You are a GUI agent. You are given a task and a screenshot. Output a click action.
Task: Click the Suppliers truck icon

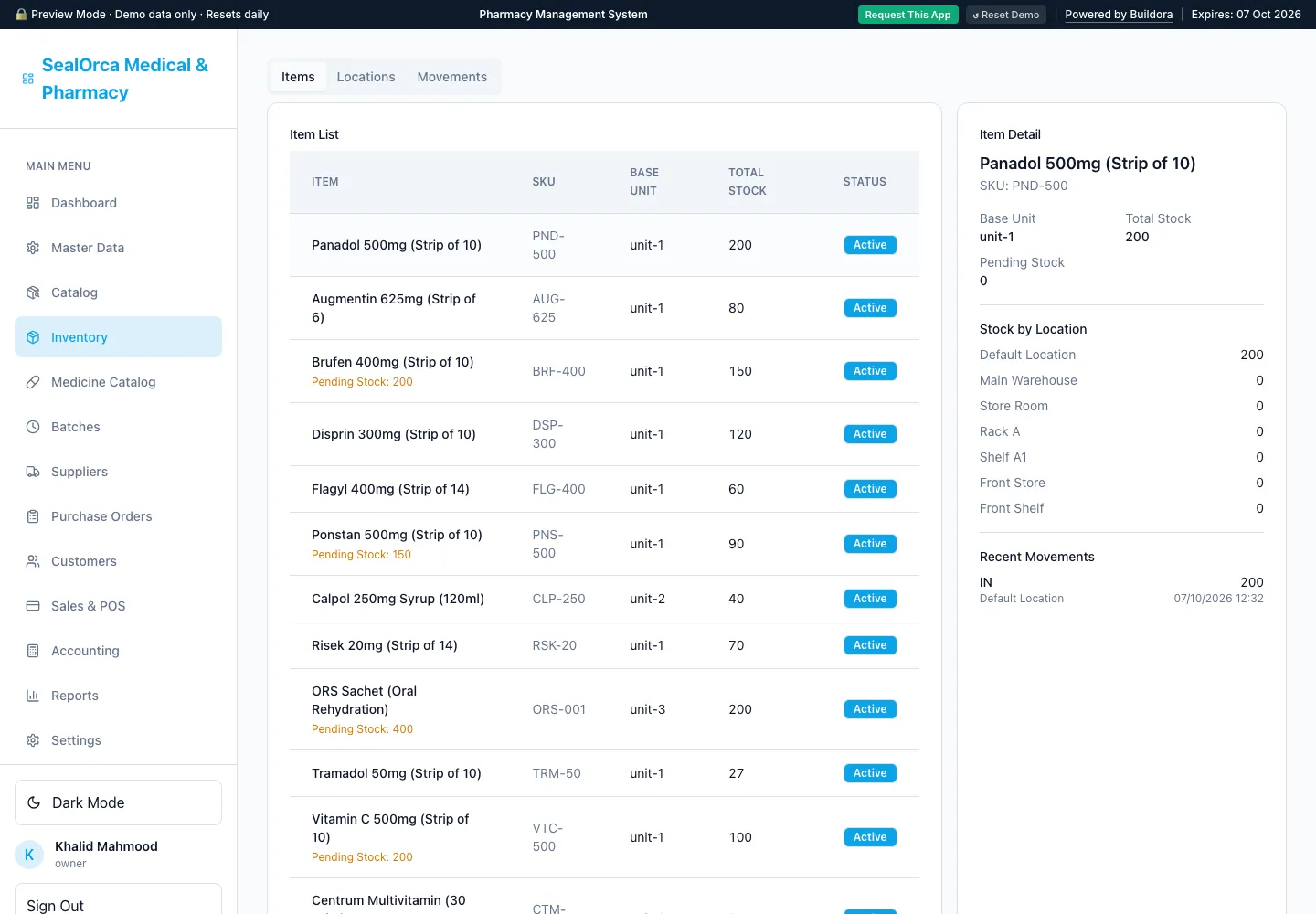33,472
